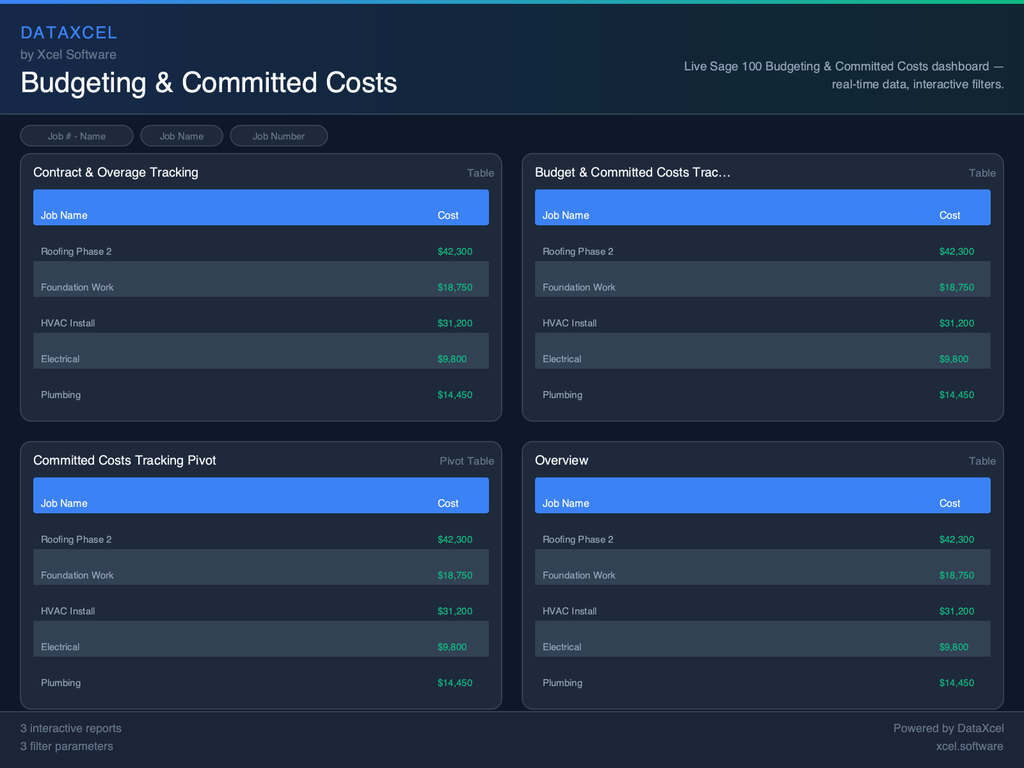The image size is (1024, 768).
Task: Click the Pivot Table type label
Action: [x=466, y=461]
